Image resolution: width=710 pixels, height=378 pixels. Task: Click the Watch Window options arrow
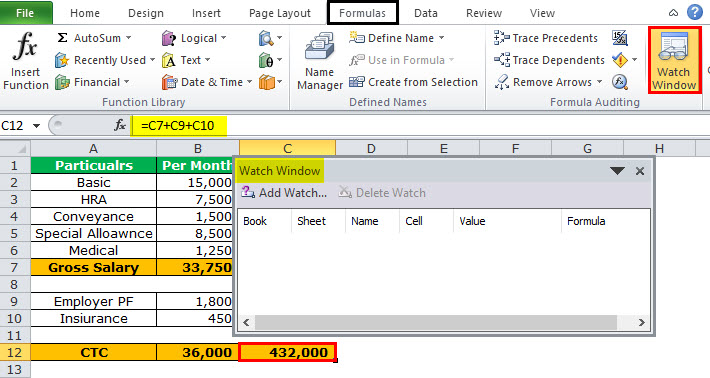(x=617, y=171)
